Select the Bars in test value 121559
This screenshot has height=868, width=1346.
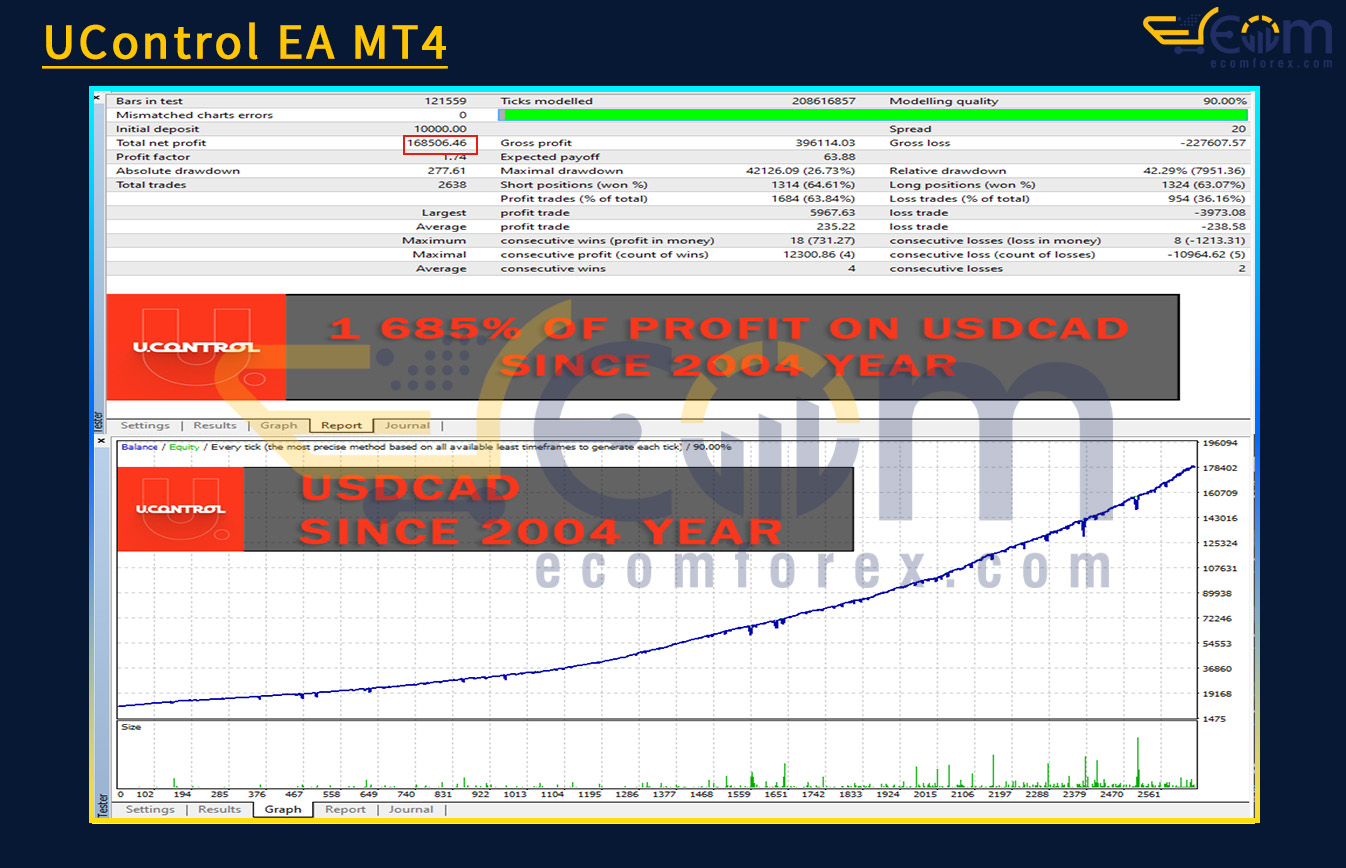445,101
